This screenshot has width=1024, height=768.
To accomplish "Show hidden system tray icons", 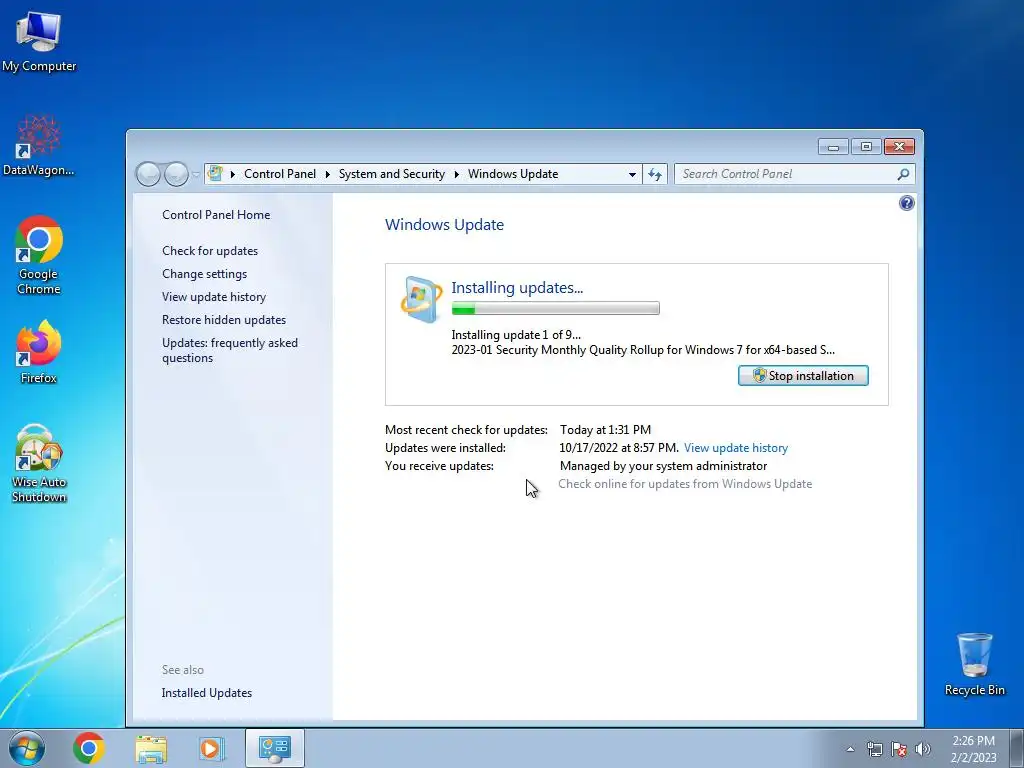I will pyautogui.click(x=850, y=749).
